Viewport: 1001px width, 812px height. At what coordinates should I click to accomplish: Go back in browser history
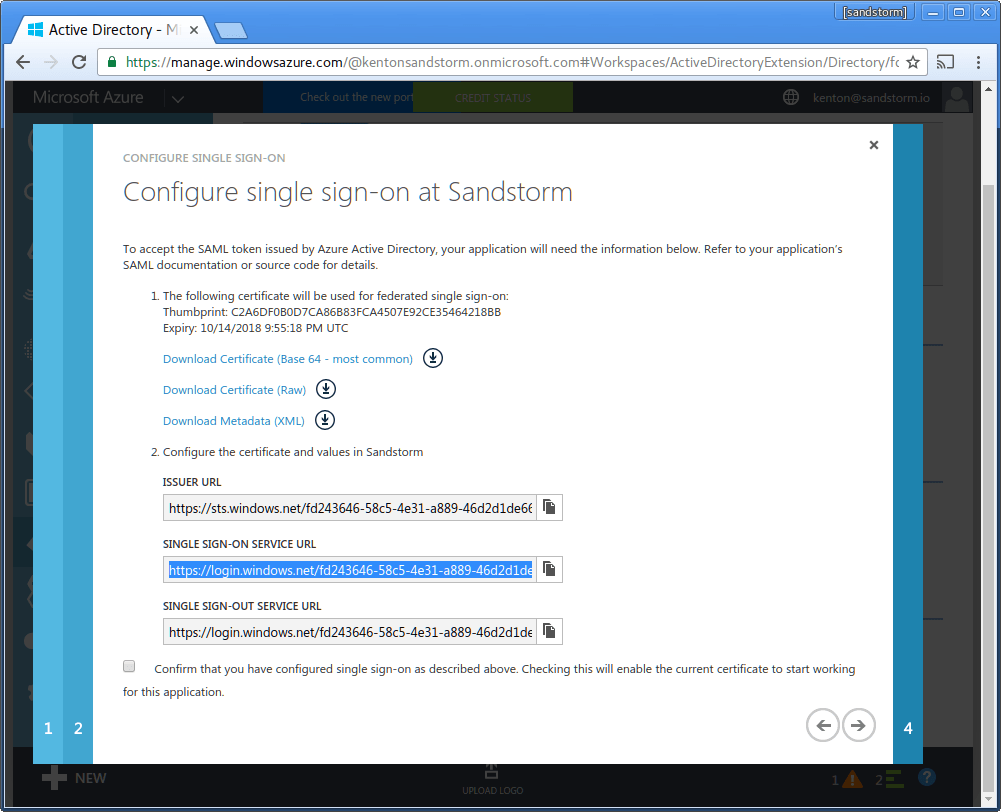tap(23, 62)
